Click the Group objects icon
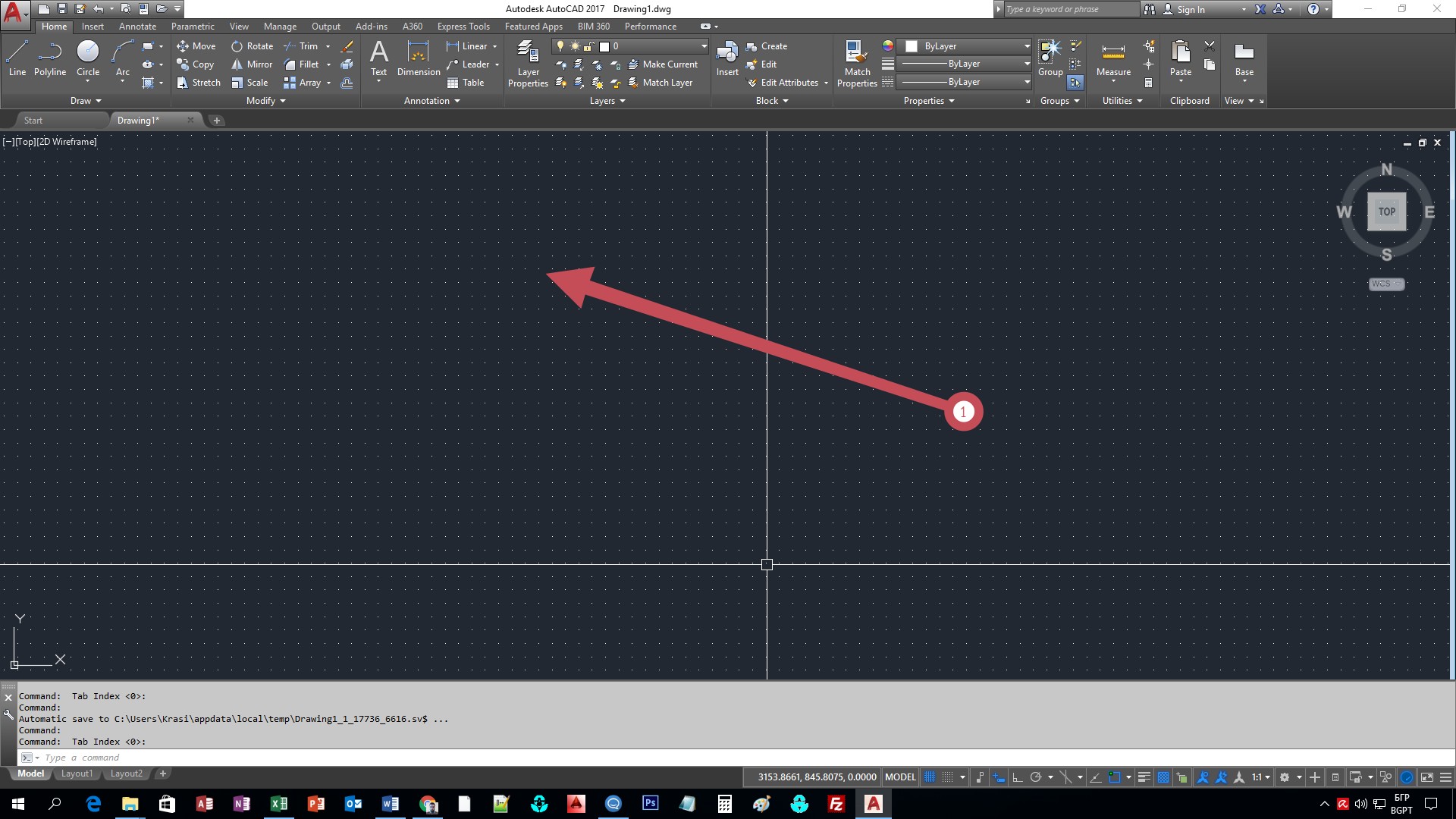The width and height of the screenshot is (1456, 819). point(1050,58)
